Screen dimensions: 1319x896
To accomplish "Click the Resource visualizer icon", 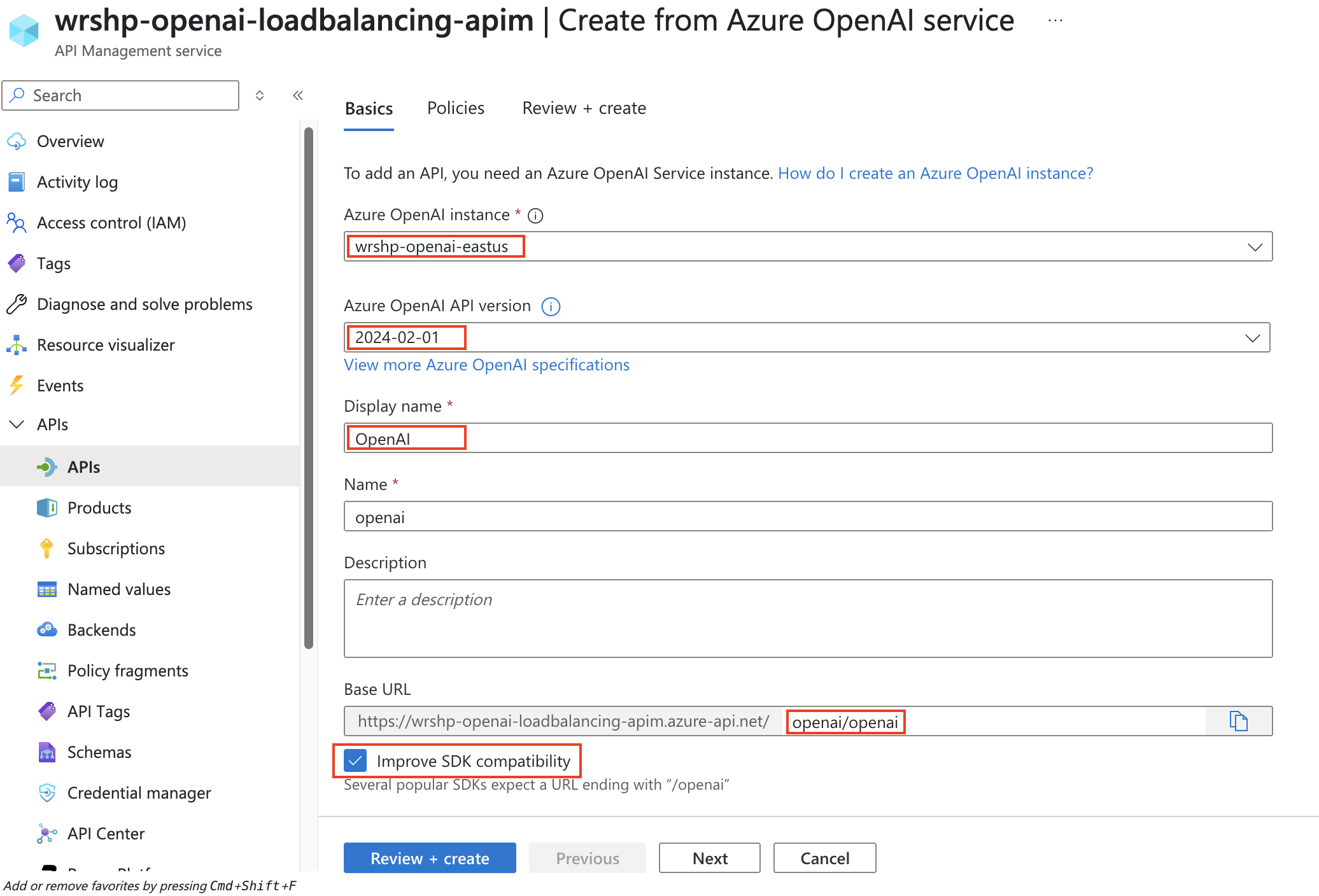I will pos(17,345).
